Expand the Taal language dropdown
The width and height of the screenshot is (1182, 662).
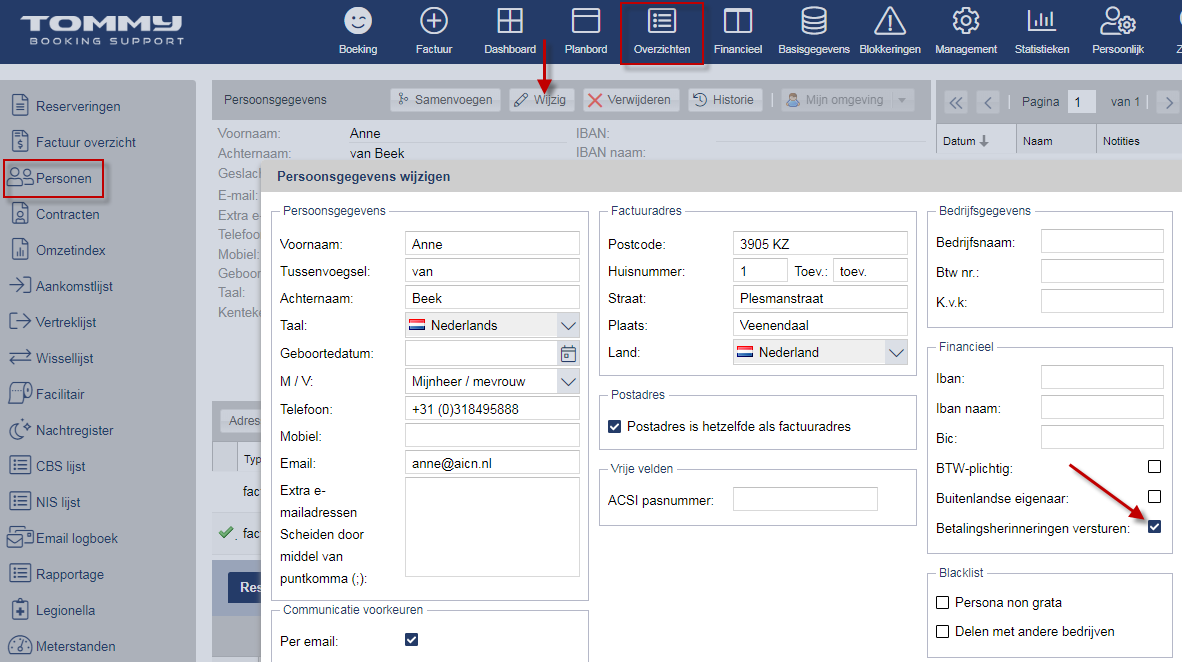click(x=568, y=326)
